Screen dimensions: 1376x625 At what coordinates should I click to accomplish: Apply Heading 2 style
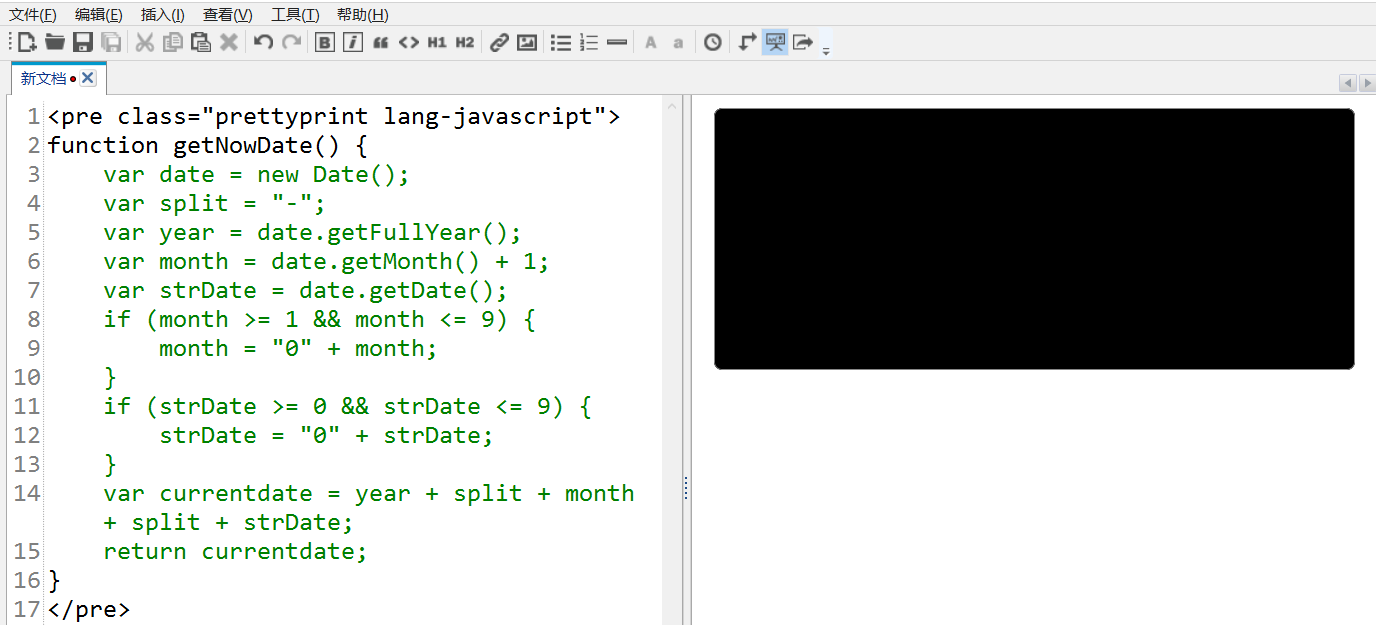click(x=465, y=42)
